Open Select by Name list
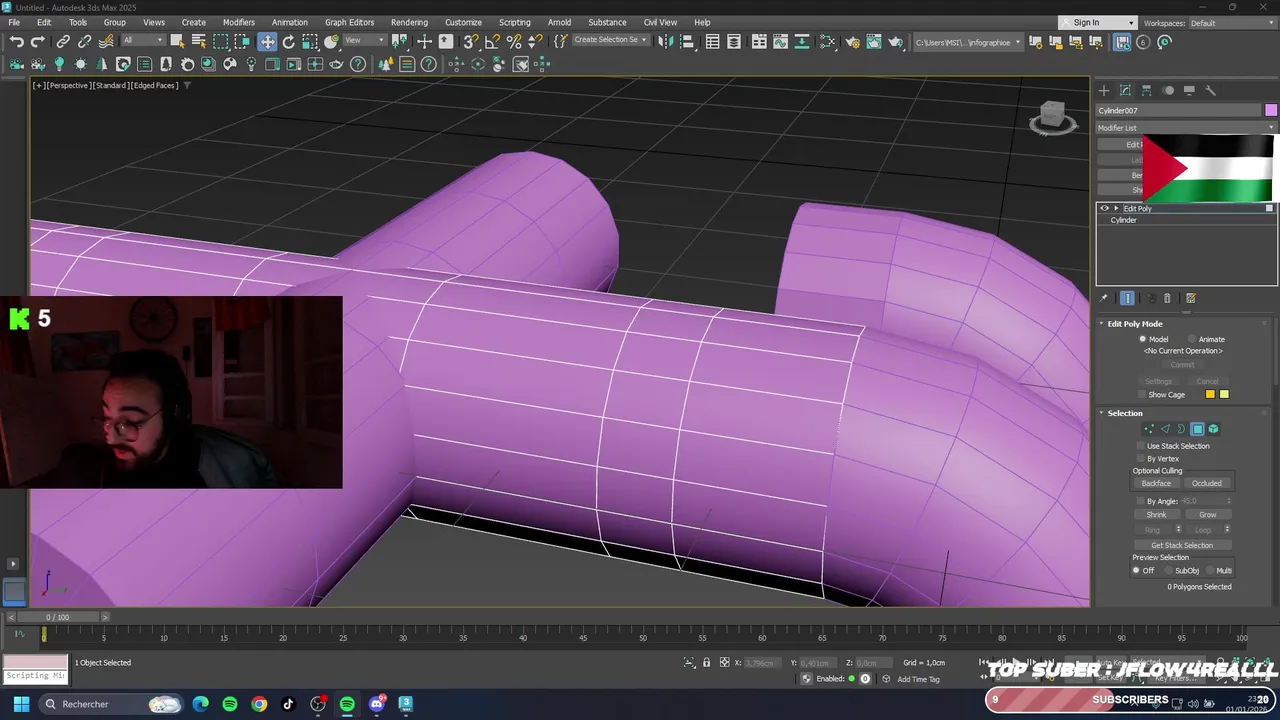 click(x=198, y=41)
